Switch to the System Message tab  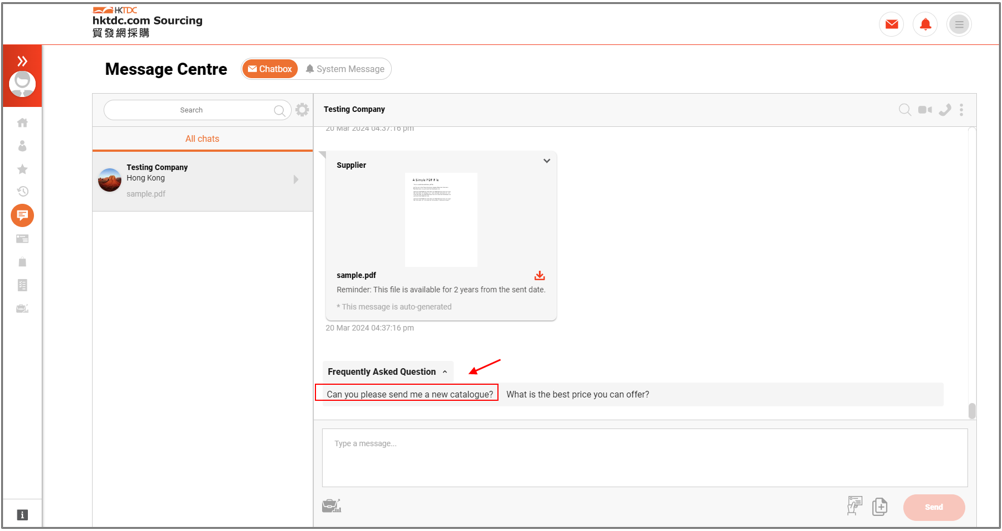(345, 69)
